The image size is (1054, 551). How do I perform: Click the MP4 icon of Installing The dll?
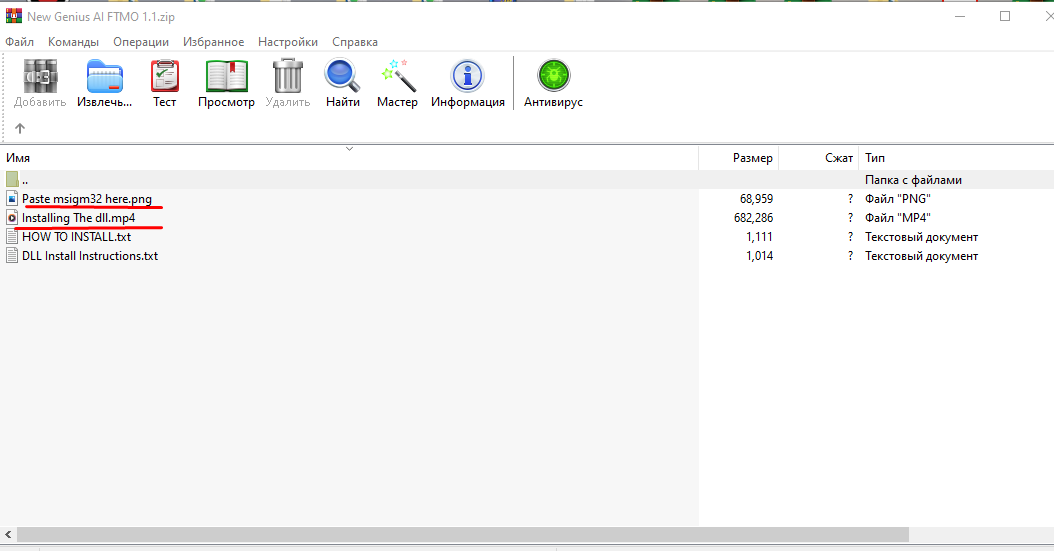coord(12,218)
